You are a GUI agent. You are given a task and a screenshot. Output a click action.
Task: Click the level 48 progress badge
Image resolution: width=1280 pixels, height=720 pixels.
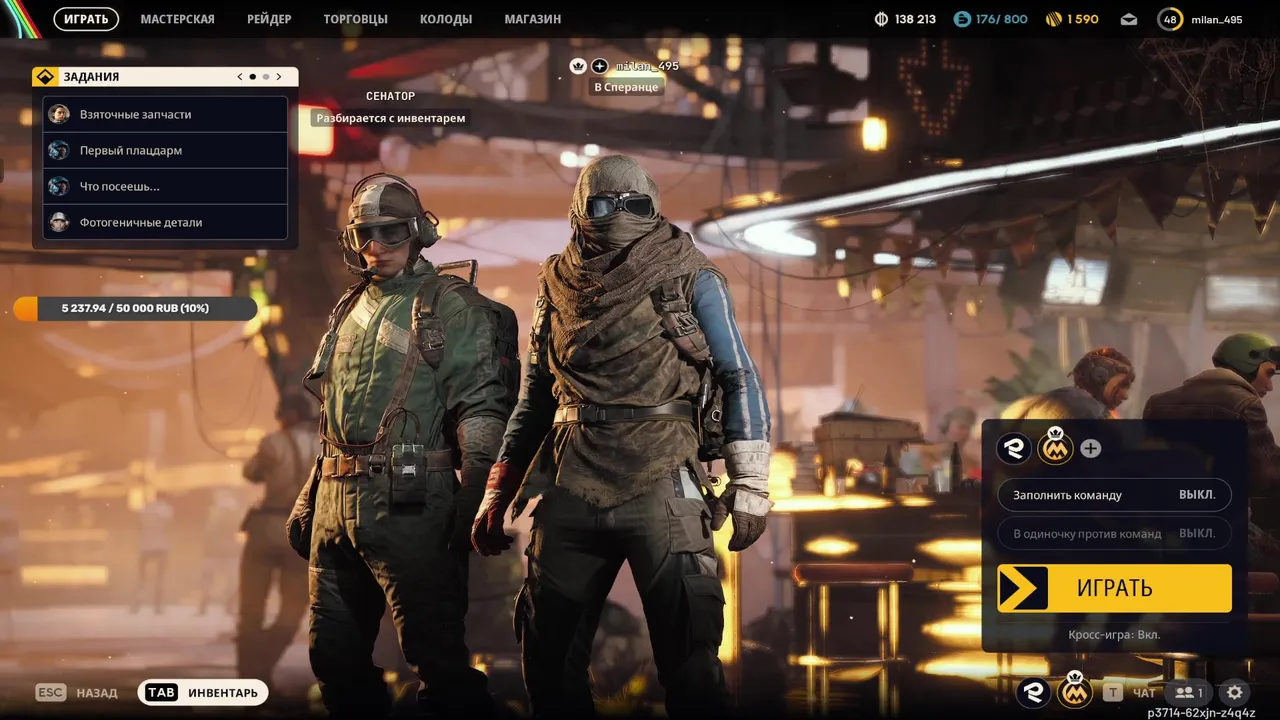tap(1169, 19)
